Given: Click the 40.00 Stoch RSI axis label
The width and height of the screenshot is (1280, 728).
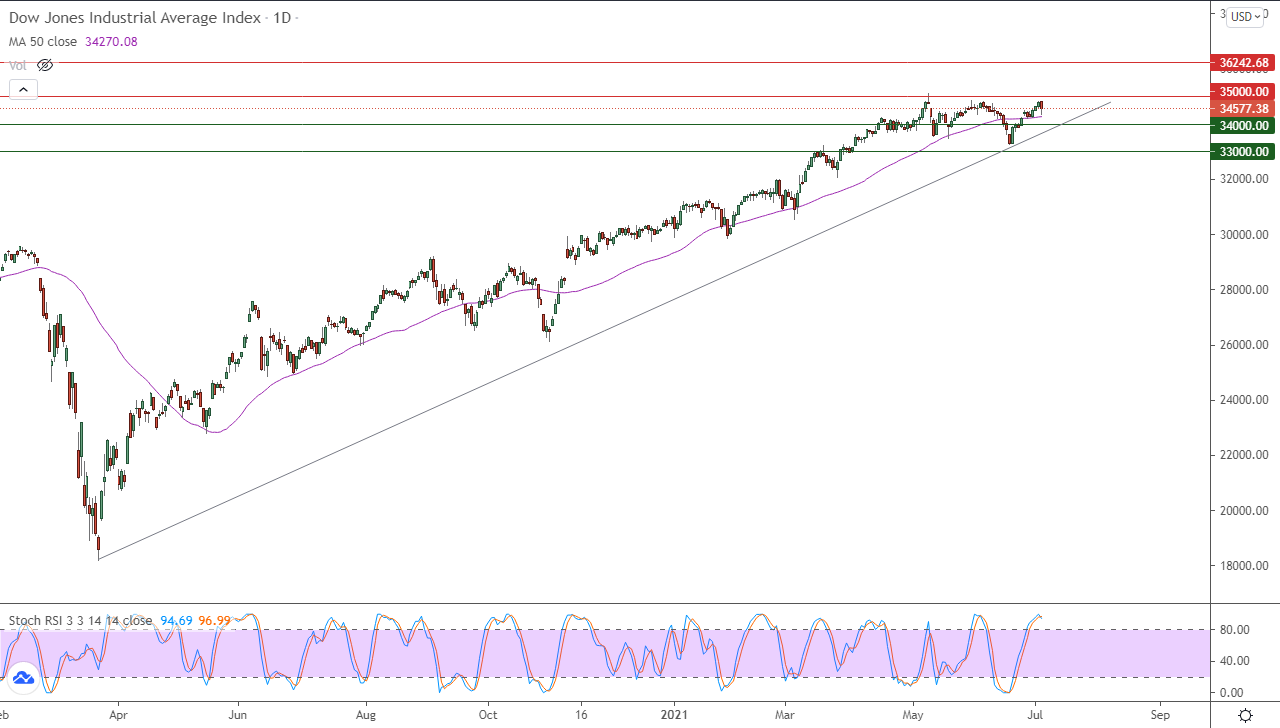Looking at the screenshot, I should coord(1234,661).
